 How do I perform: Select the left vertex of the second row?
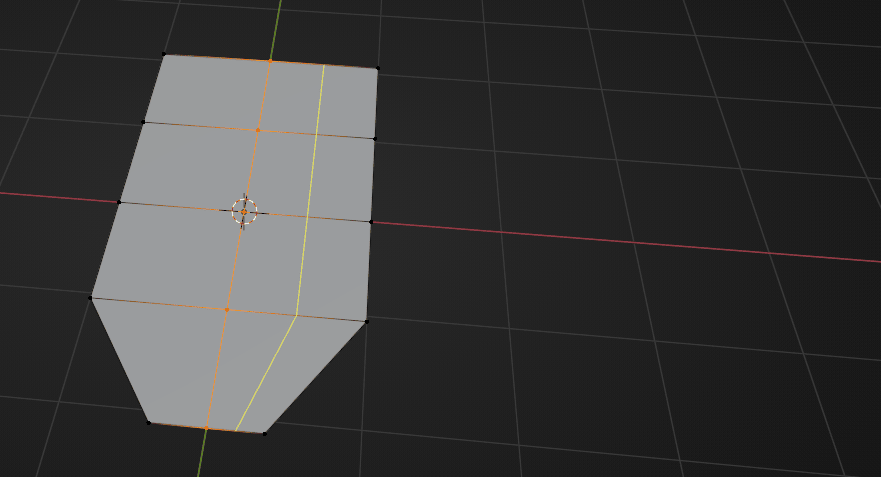point(143,123)
